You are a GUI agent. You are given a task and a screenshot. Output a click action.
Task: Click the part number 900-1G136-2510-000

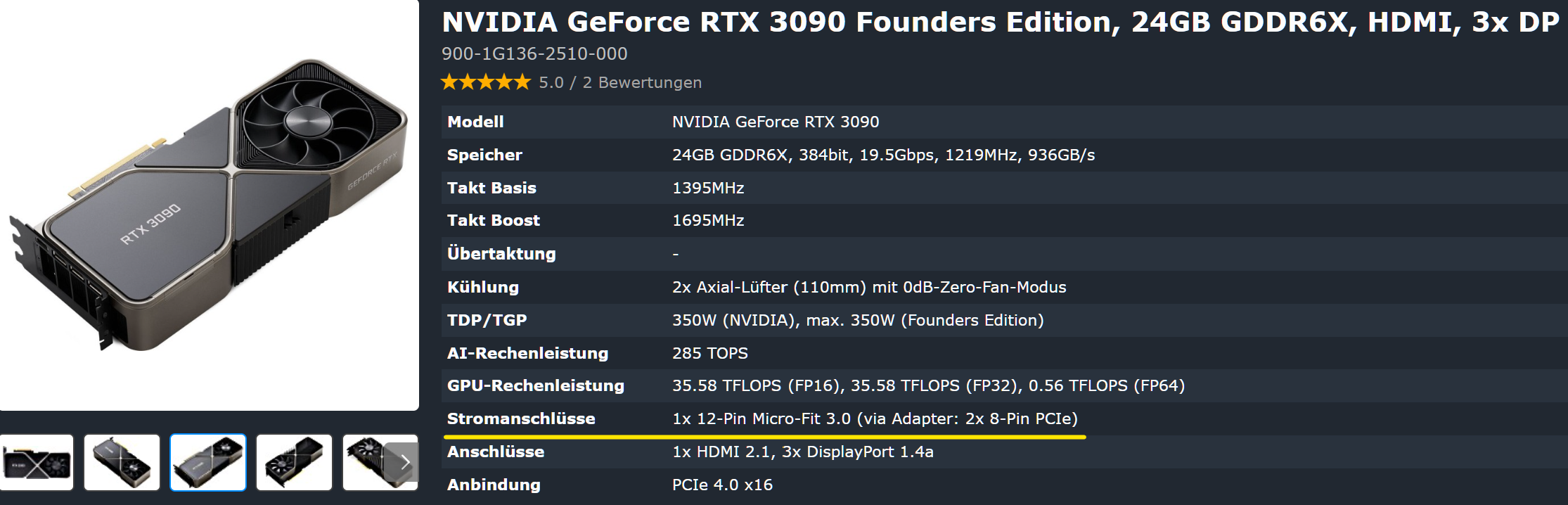534,53
